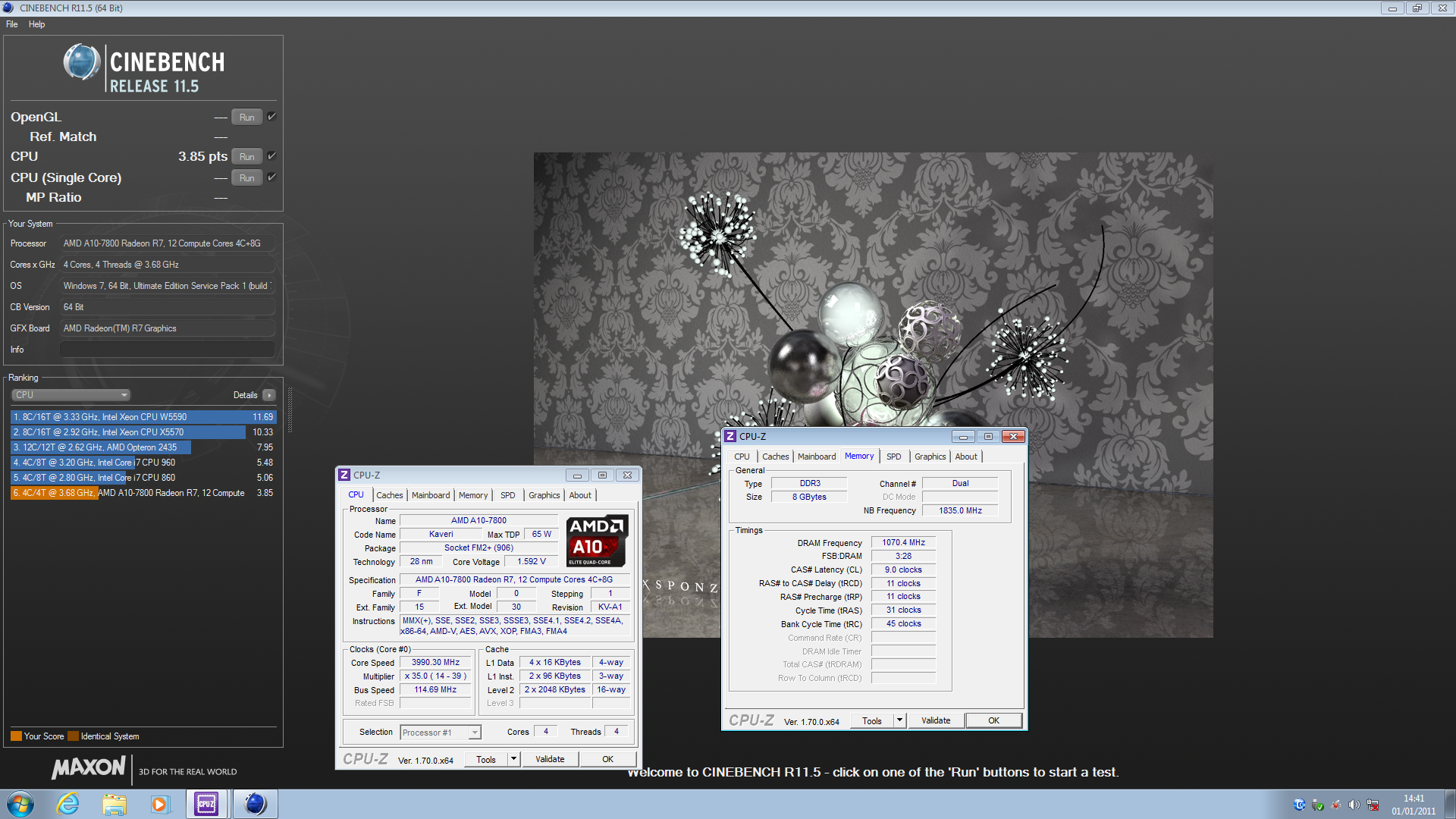Click the Processor field in Your System
Viewport: 1456px width, 819px height.
click(168, 243)
